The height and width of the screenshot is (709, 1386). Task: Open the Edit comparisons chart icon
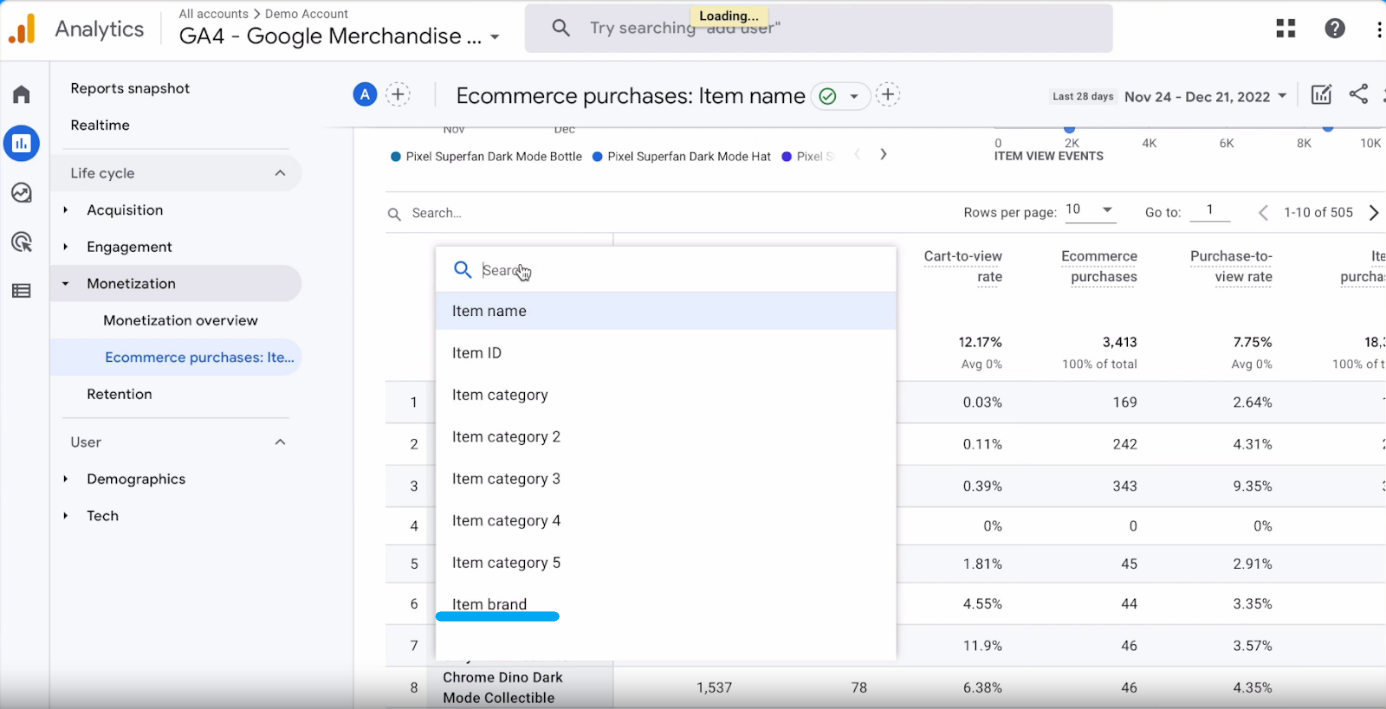1321,95
